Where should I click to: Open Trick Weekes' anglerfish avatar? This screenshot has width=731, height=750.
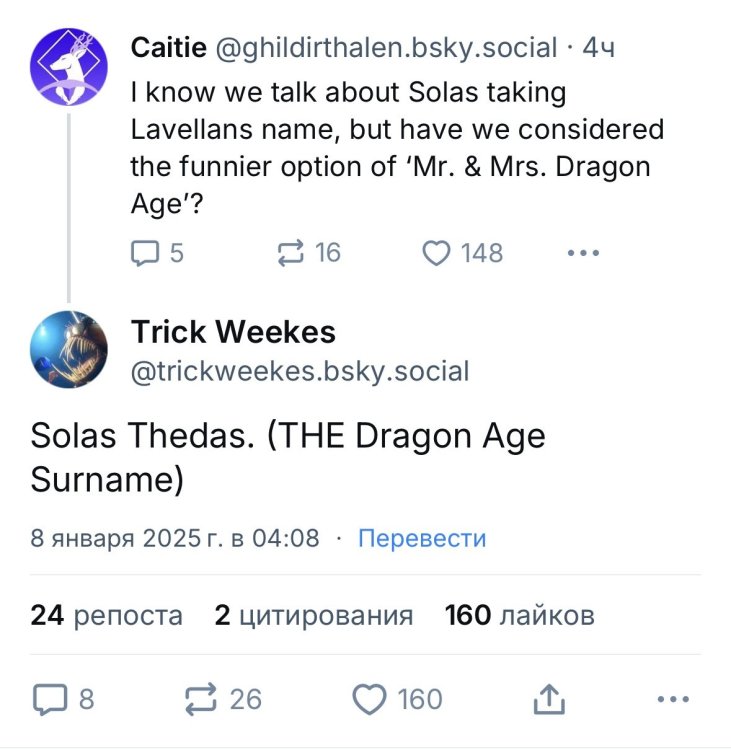click(67, 350)
